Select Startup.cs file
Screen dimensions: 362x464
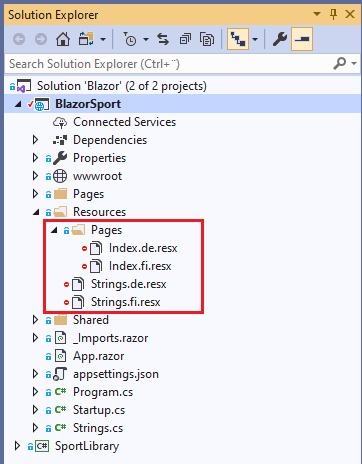tap(99, 410)
